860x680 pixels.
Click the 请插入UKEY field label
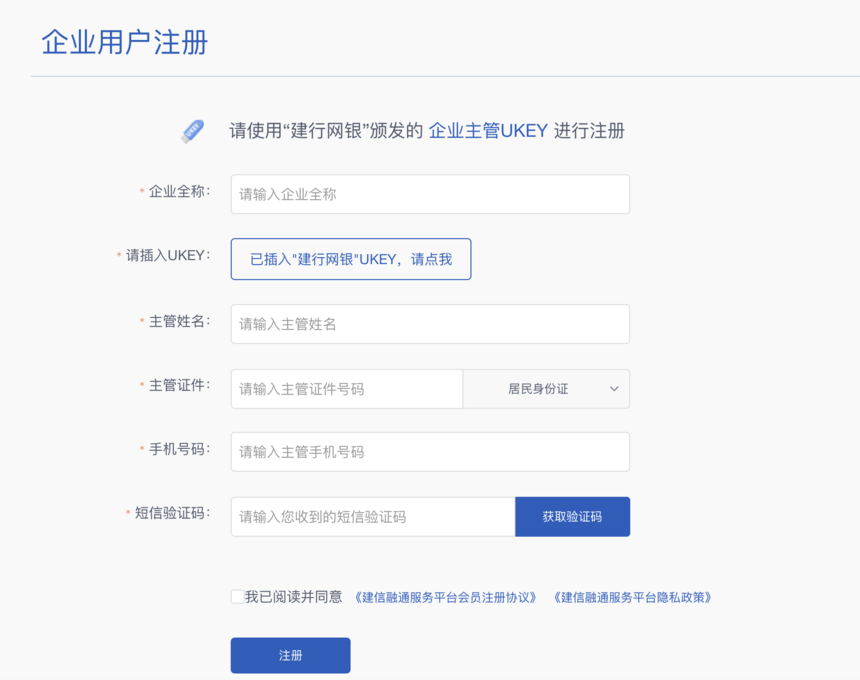(165, 256)
